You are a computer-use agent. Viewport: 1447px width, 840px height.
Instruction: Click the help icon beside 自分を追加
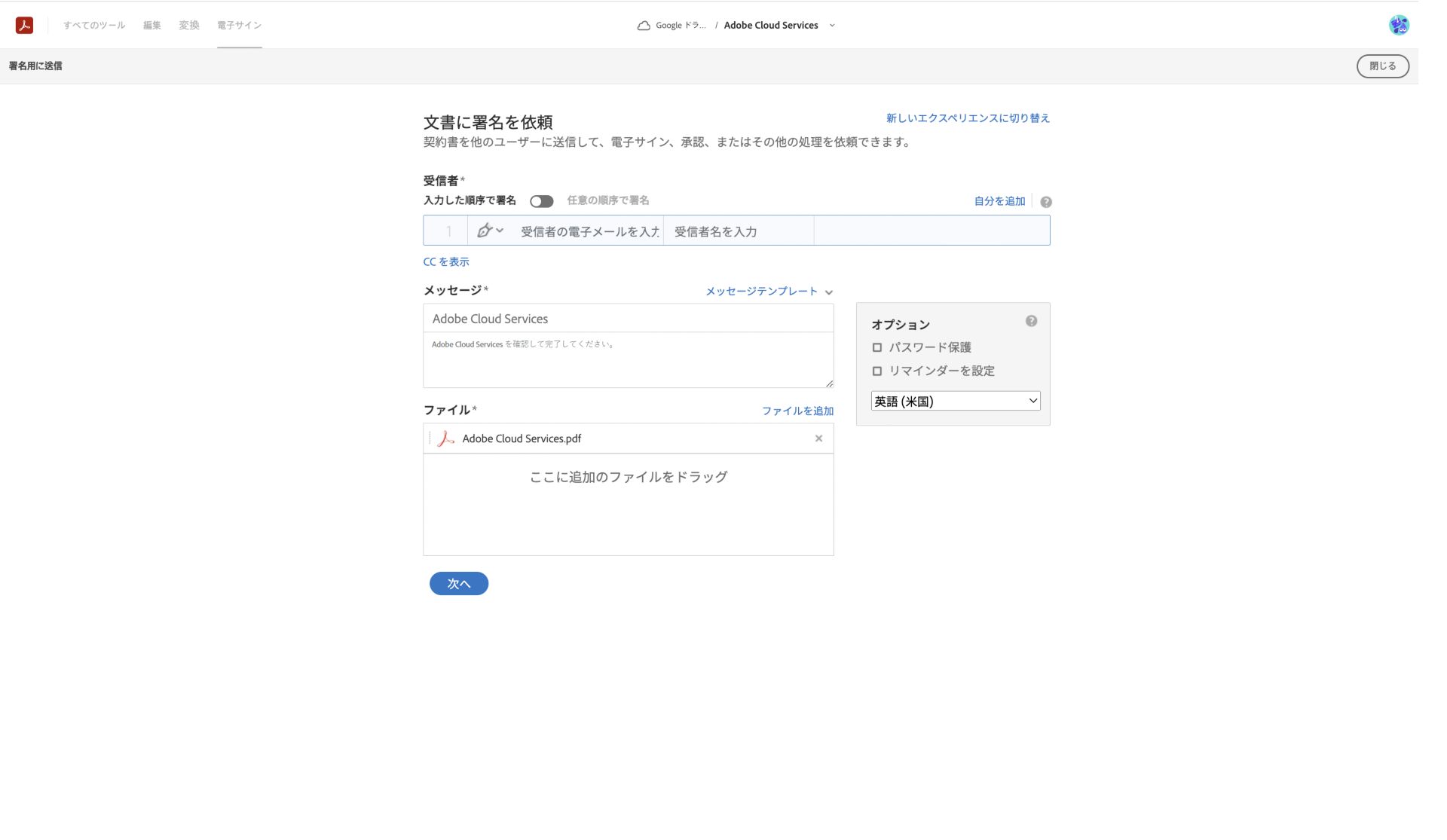pos(1046,202)
